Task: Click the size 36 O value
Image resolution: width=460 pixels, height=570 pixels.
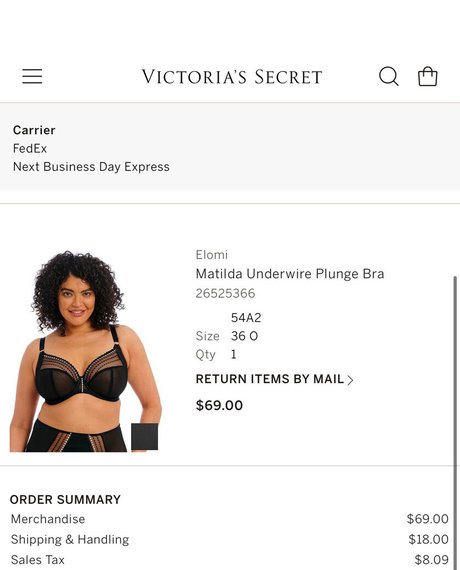Action: click(244, 336)
